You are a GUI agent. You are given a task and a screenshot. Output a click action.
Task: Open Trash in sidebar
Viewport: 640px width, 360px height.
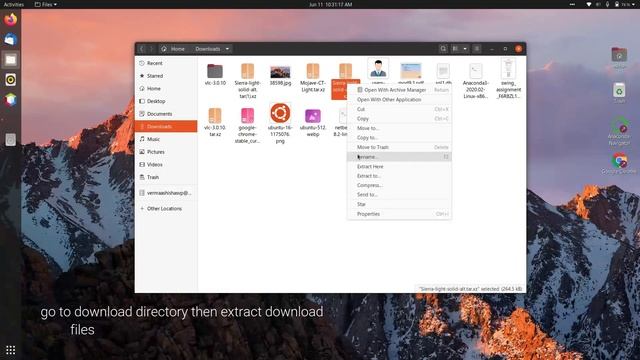(x=166, y=177)
